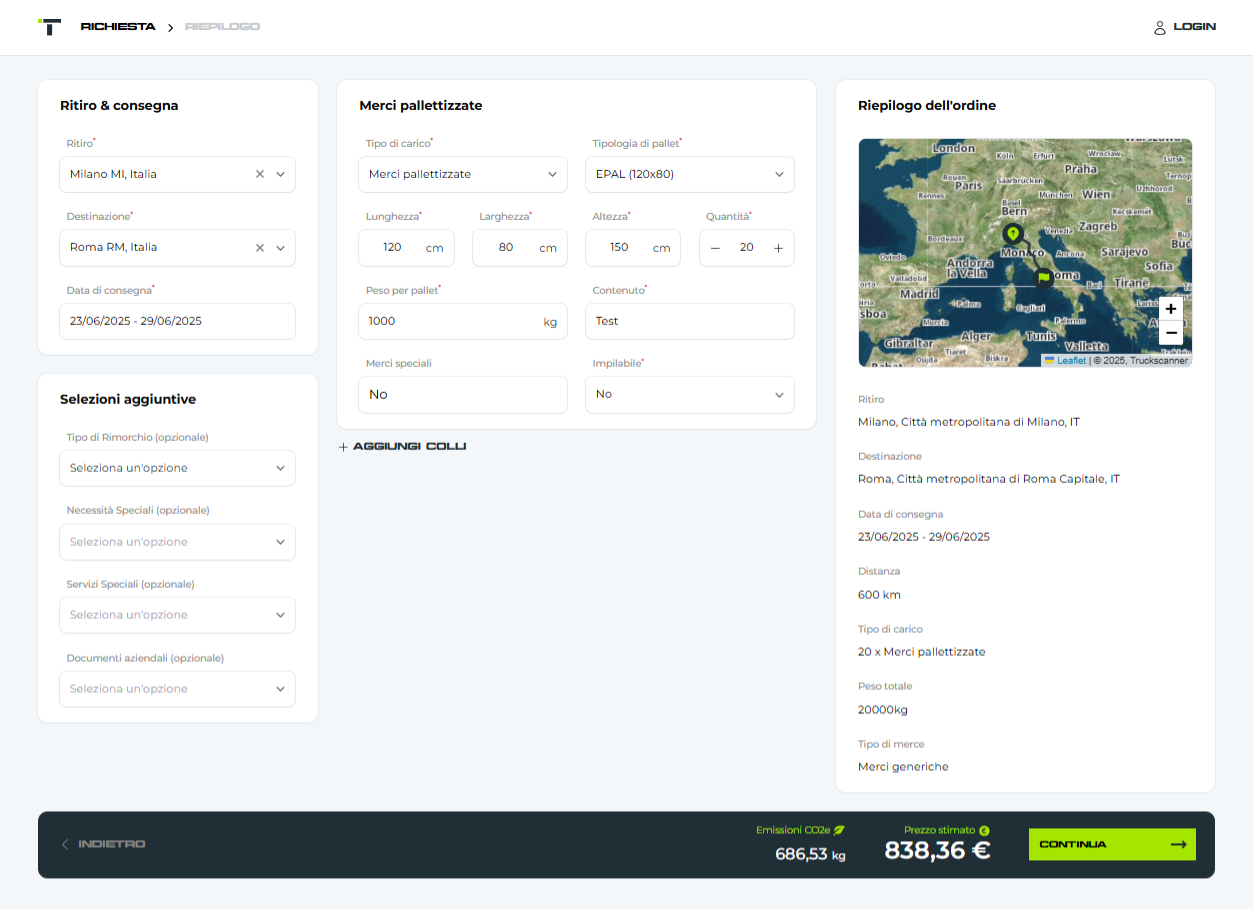1253x909 pixels.
Task: Open the Impilabile dropdown
Action: coord(690,395)
